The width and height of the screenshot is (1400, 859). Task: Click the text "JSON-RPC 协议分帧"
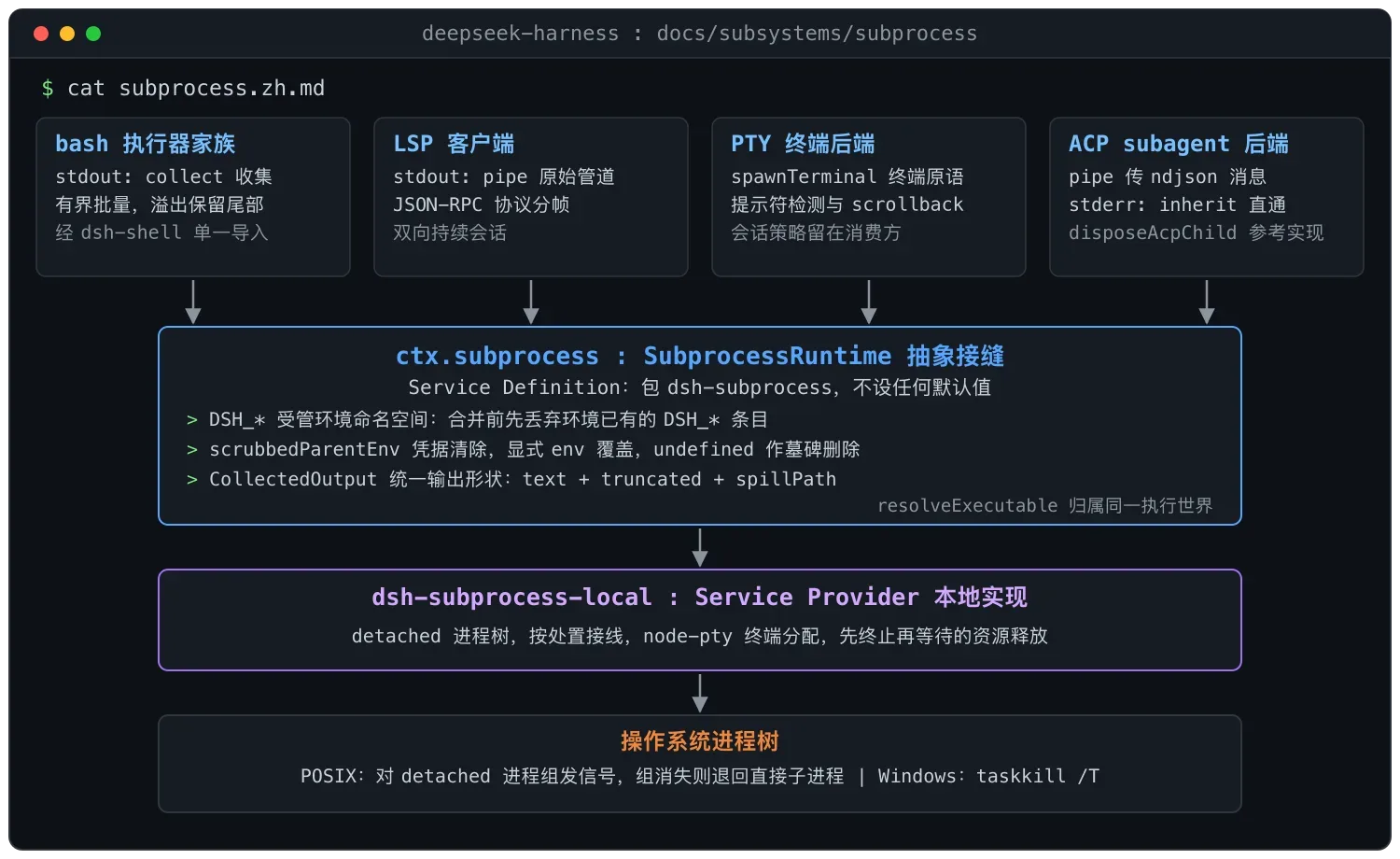click(x=481, y=204)
